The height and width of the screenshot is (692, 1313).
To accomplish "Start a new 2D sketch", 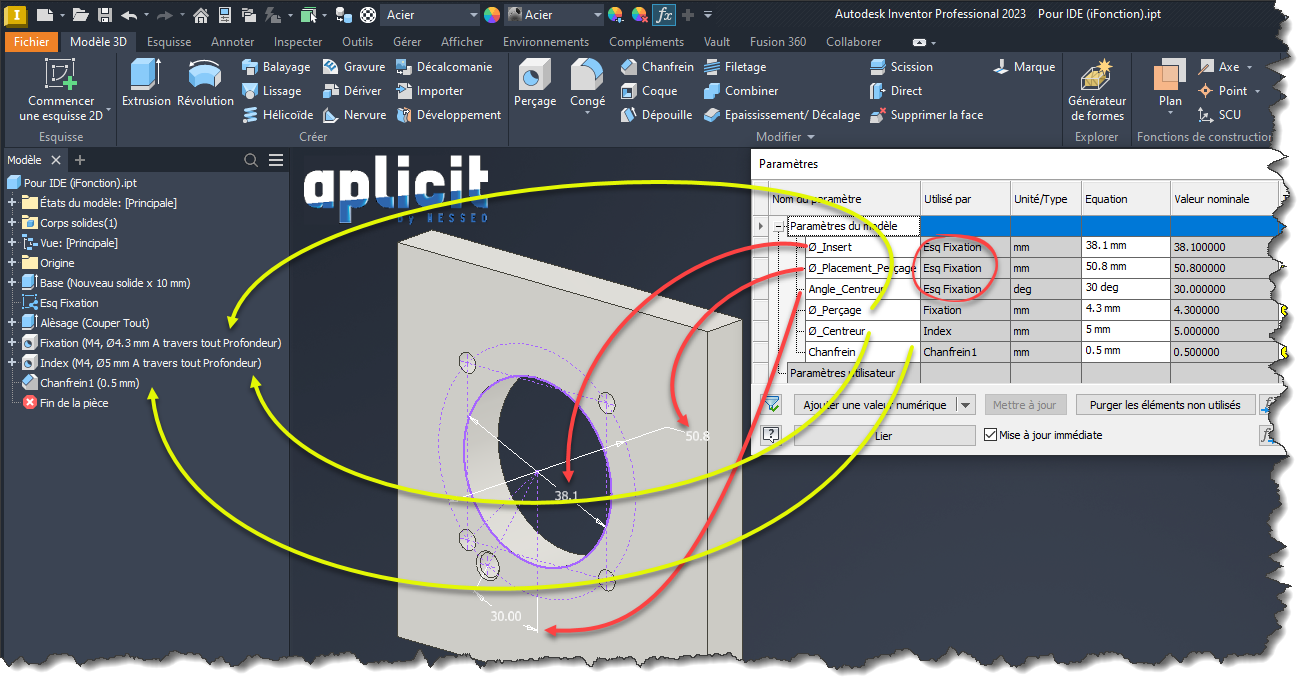I will tap(61, 76).
